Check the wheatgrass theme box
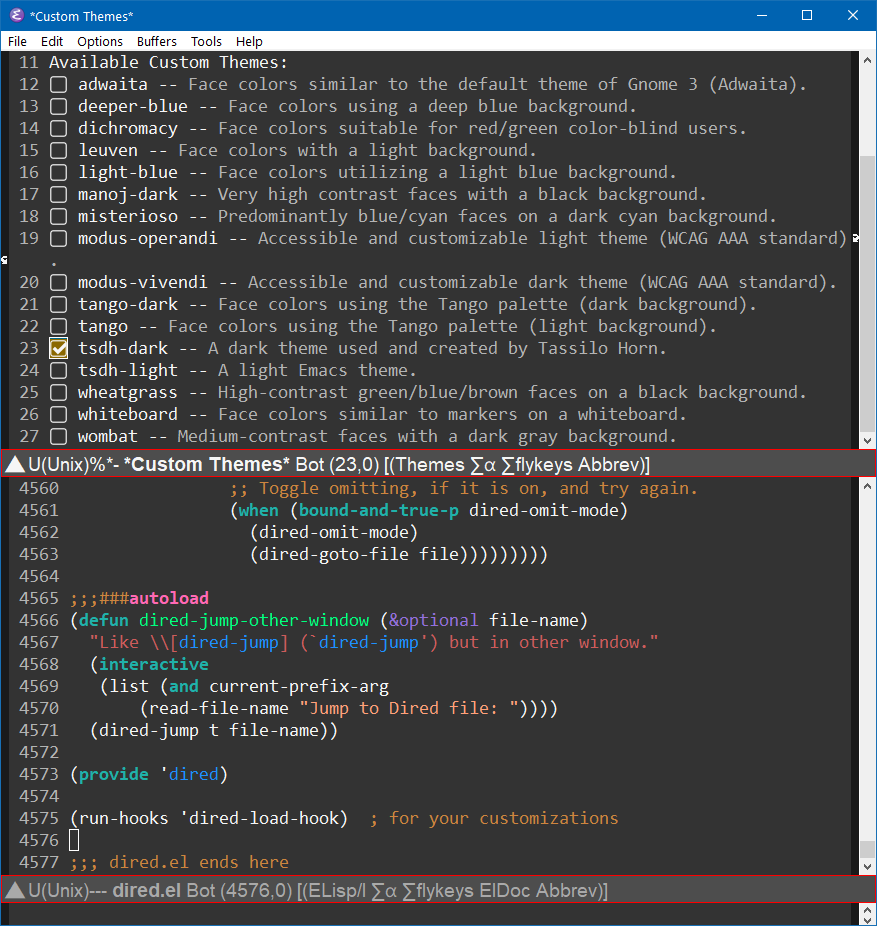Image resolution: width=877 pixels, height=926 pixels. pos(58,393)
